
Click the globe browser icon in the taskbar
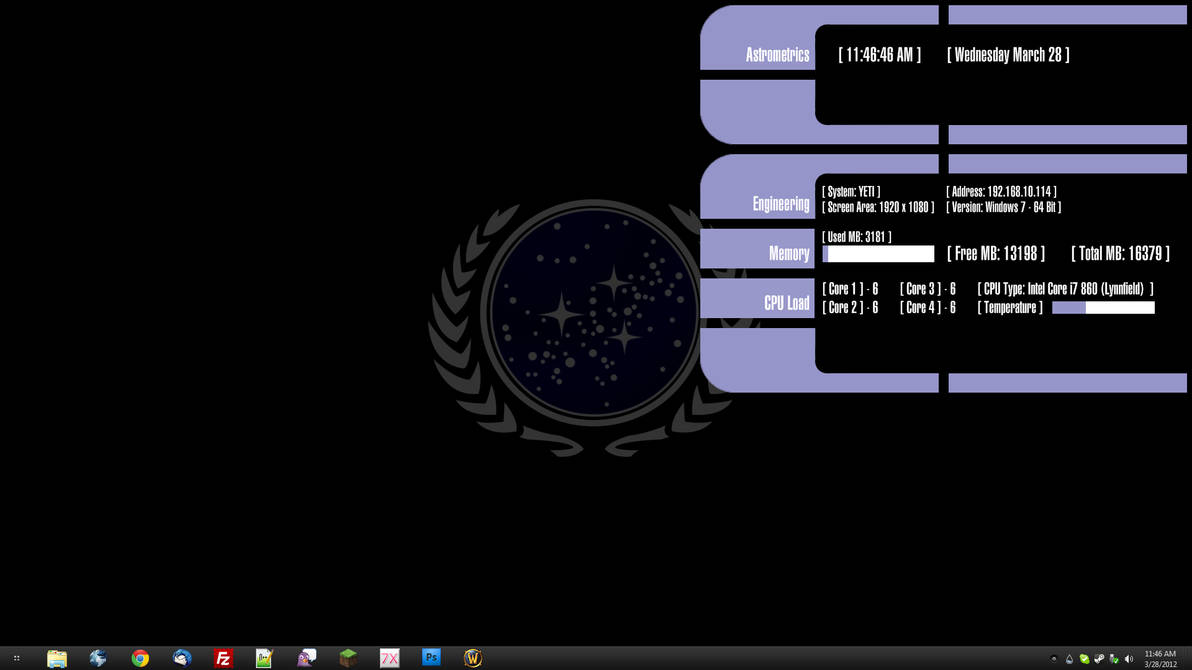tap(98, 658)
